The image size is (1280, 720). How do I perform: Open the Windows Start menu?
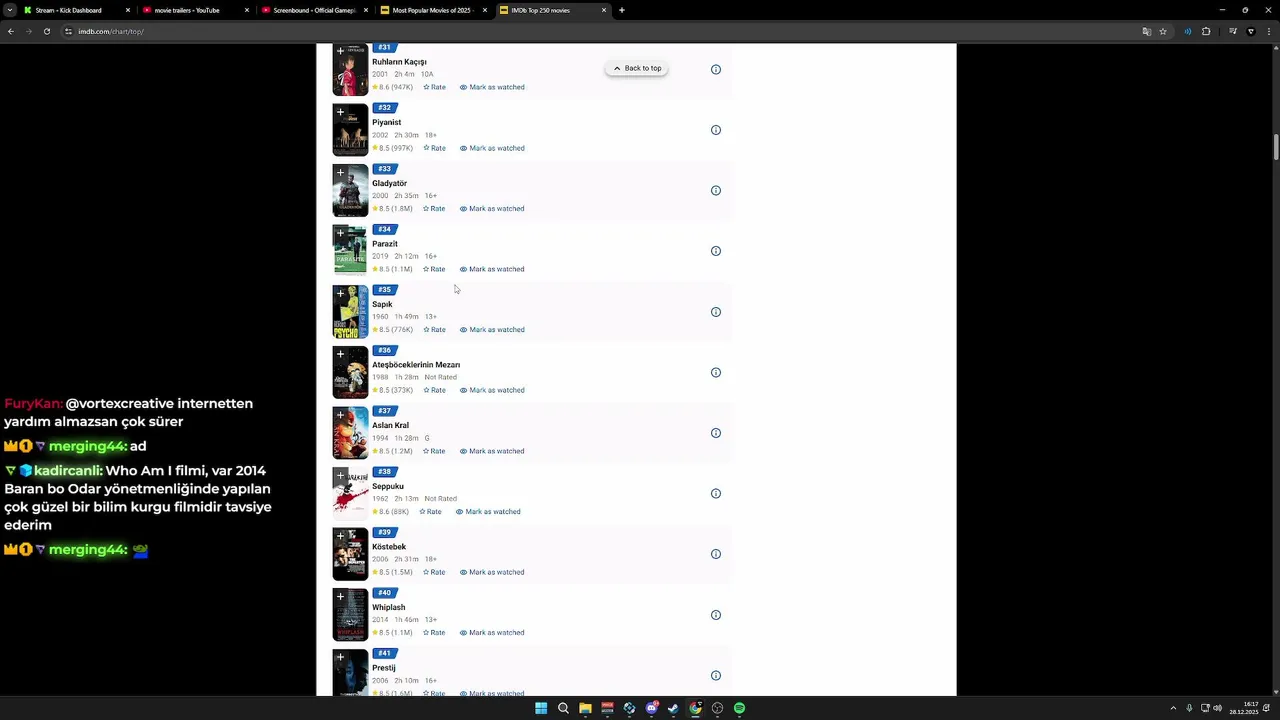click(541, 708)
